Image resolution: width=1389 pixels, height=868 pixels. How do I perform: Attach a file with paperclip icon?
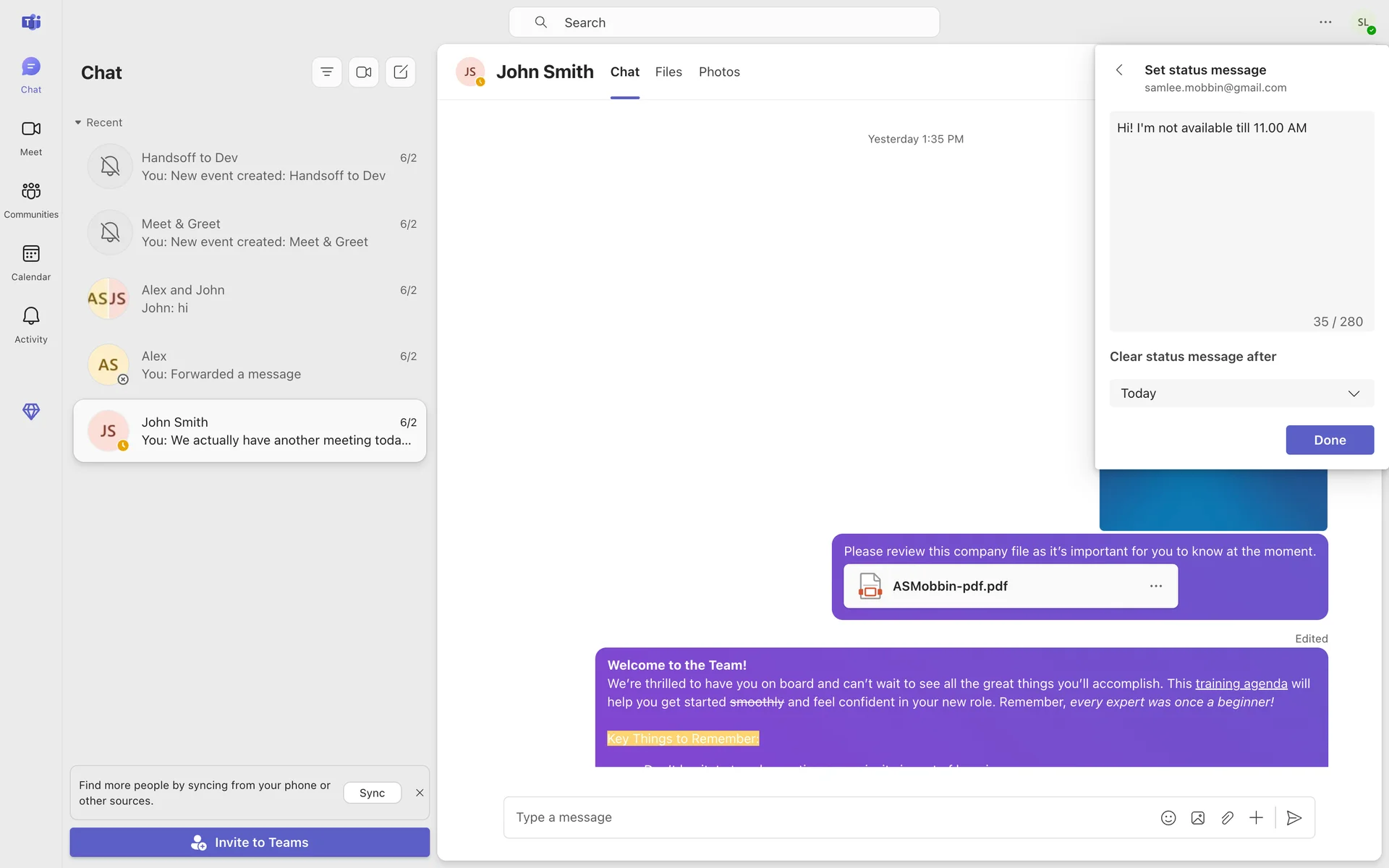pos(1227,818)
